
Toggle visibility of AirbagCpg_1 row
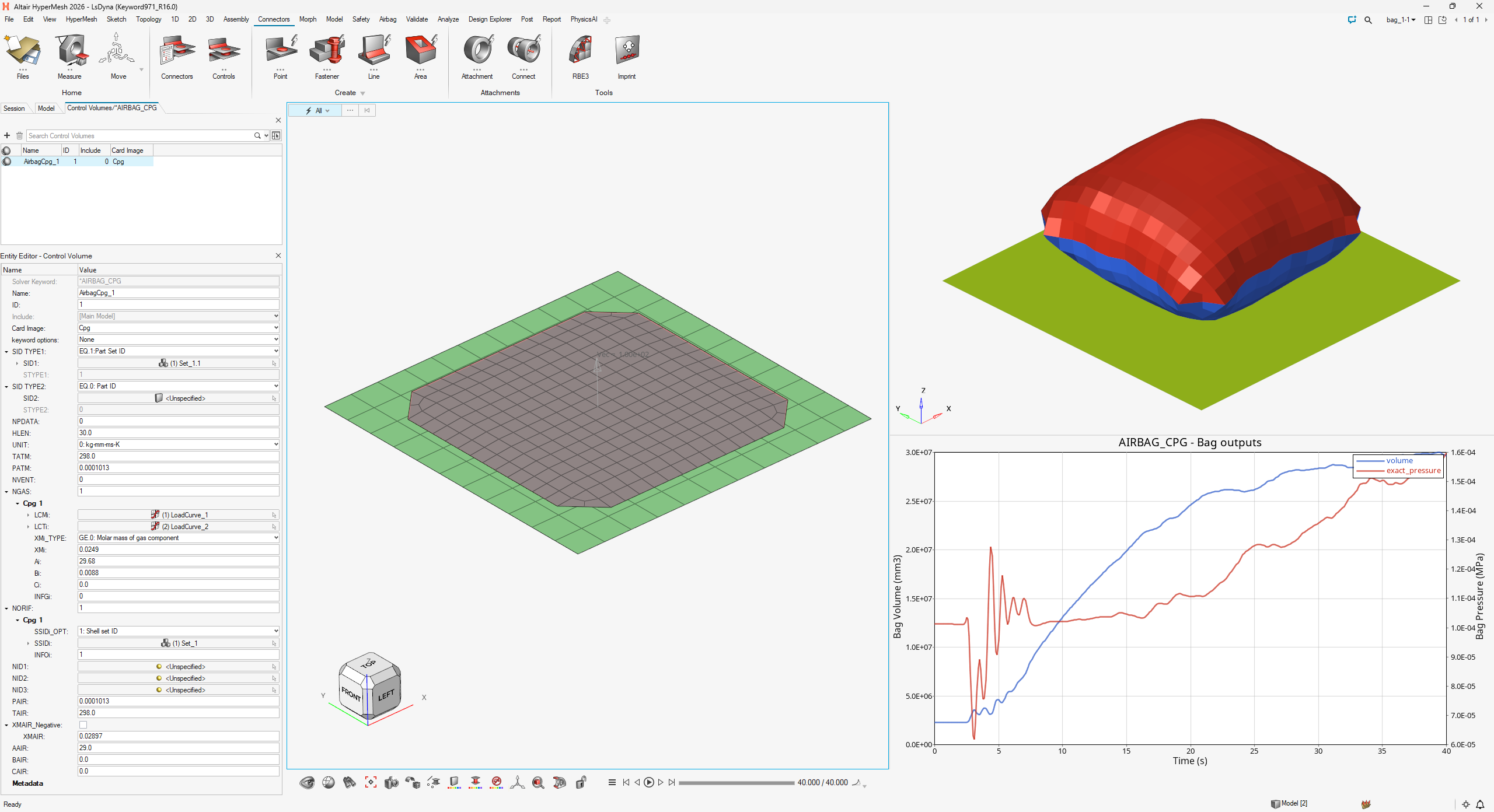(7, 162)
